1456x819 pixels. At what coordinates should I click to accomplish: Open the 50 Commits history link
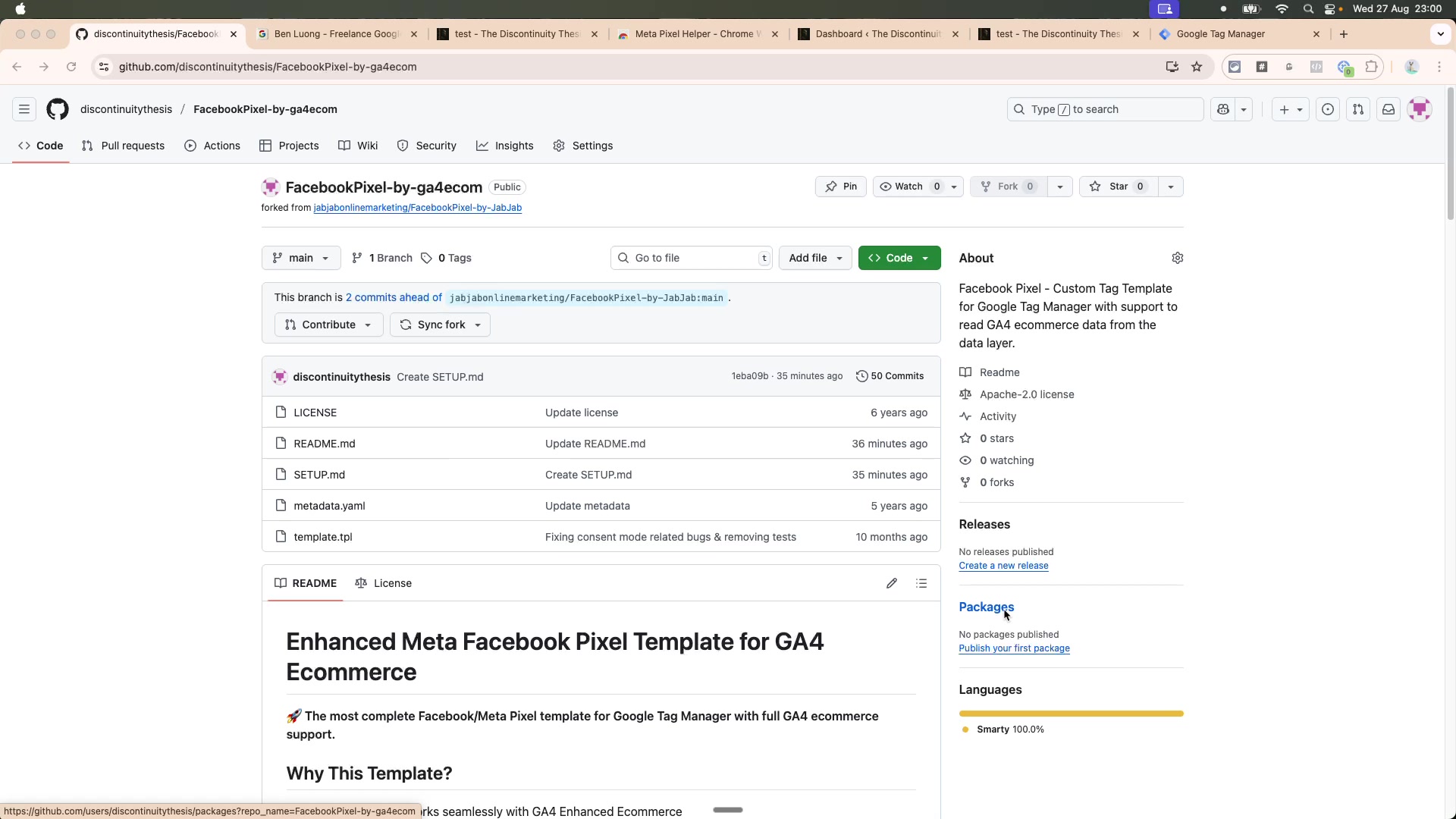click(890, 376)
